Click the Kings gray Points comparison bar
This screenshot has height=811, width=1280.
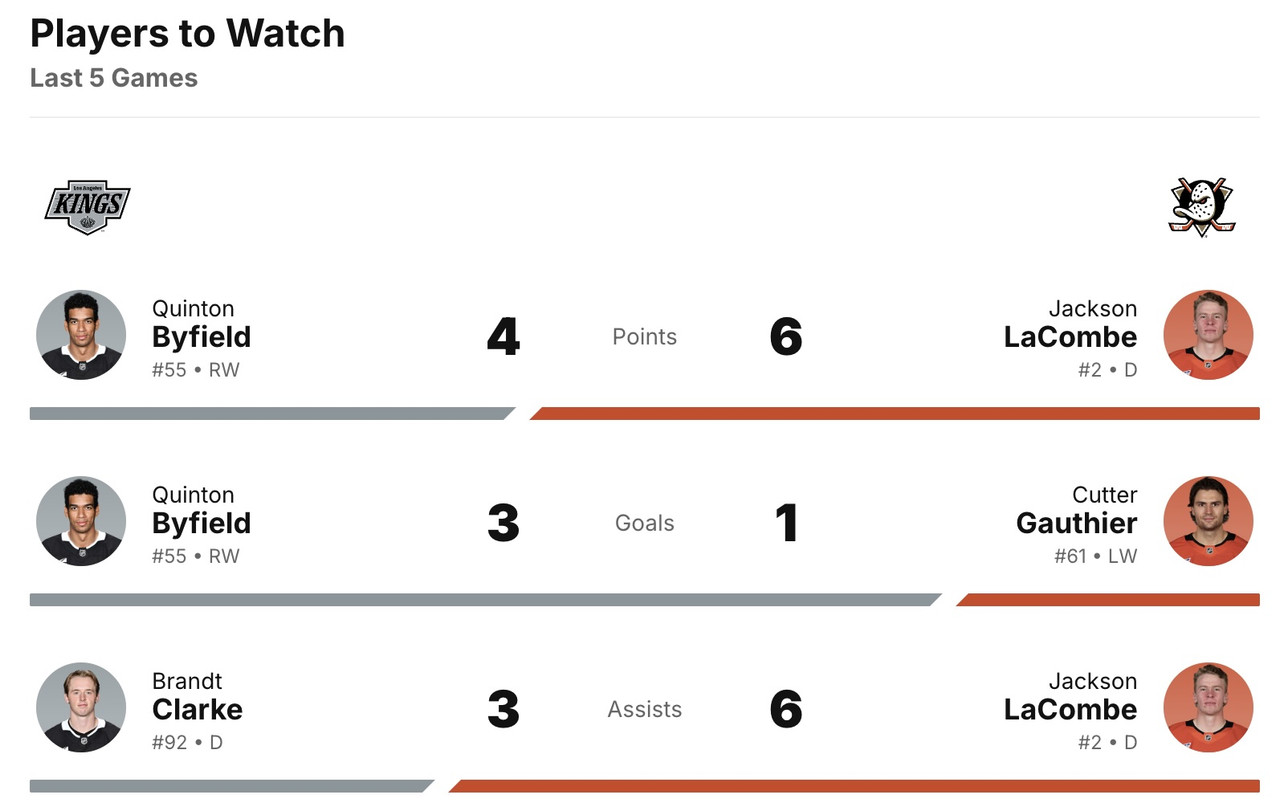(270, 413)
